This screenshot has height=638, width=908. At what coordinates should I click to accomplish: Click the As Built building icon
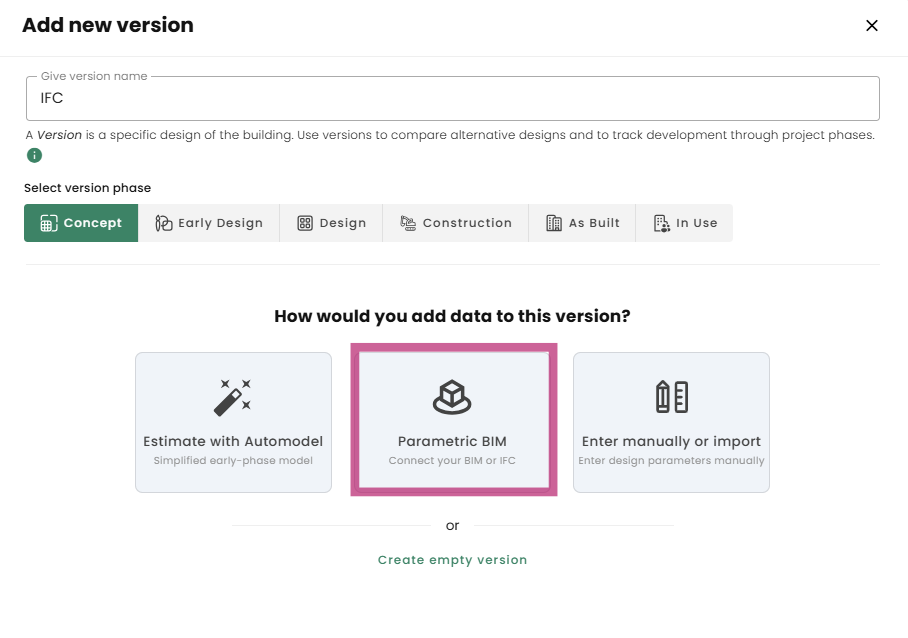point(554,223)
